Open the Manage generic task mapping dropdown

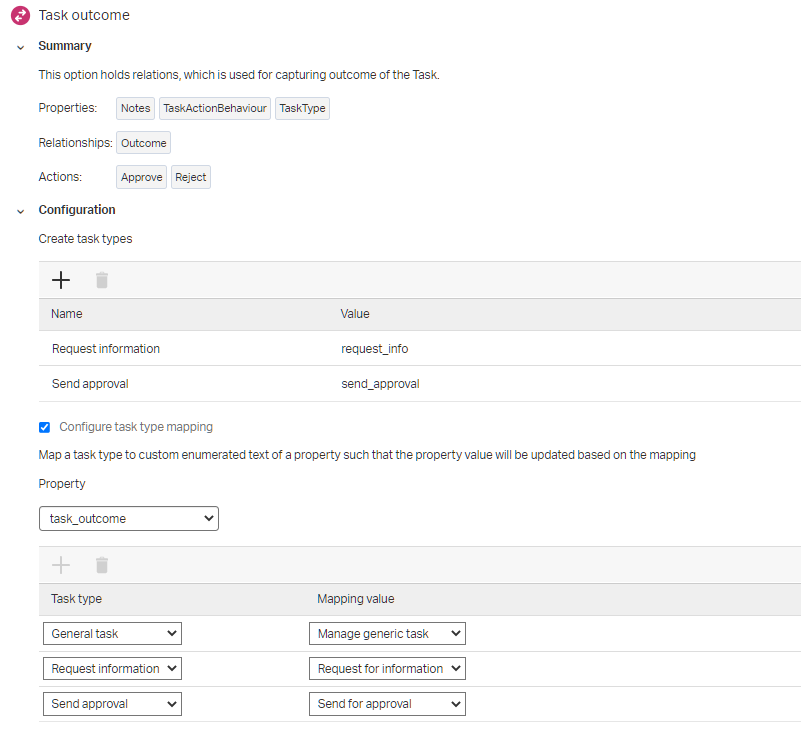point(387,633)
